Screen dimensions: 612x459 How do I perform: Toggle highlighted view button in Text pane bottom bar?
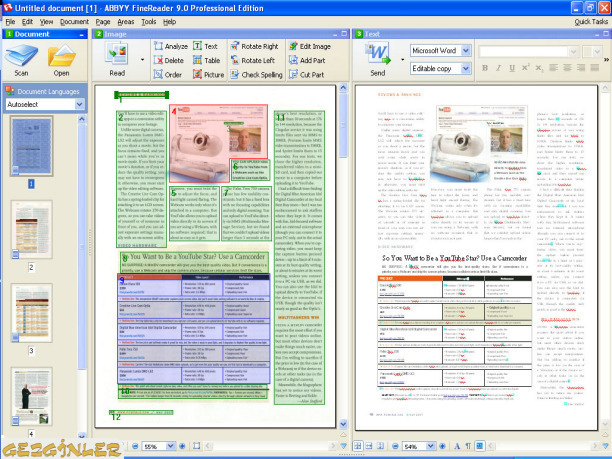480,446
